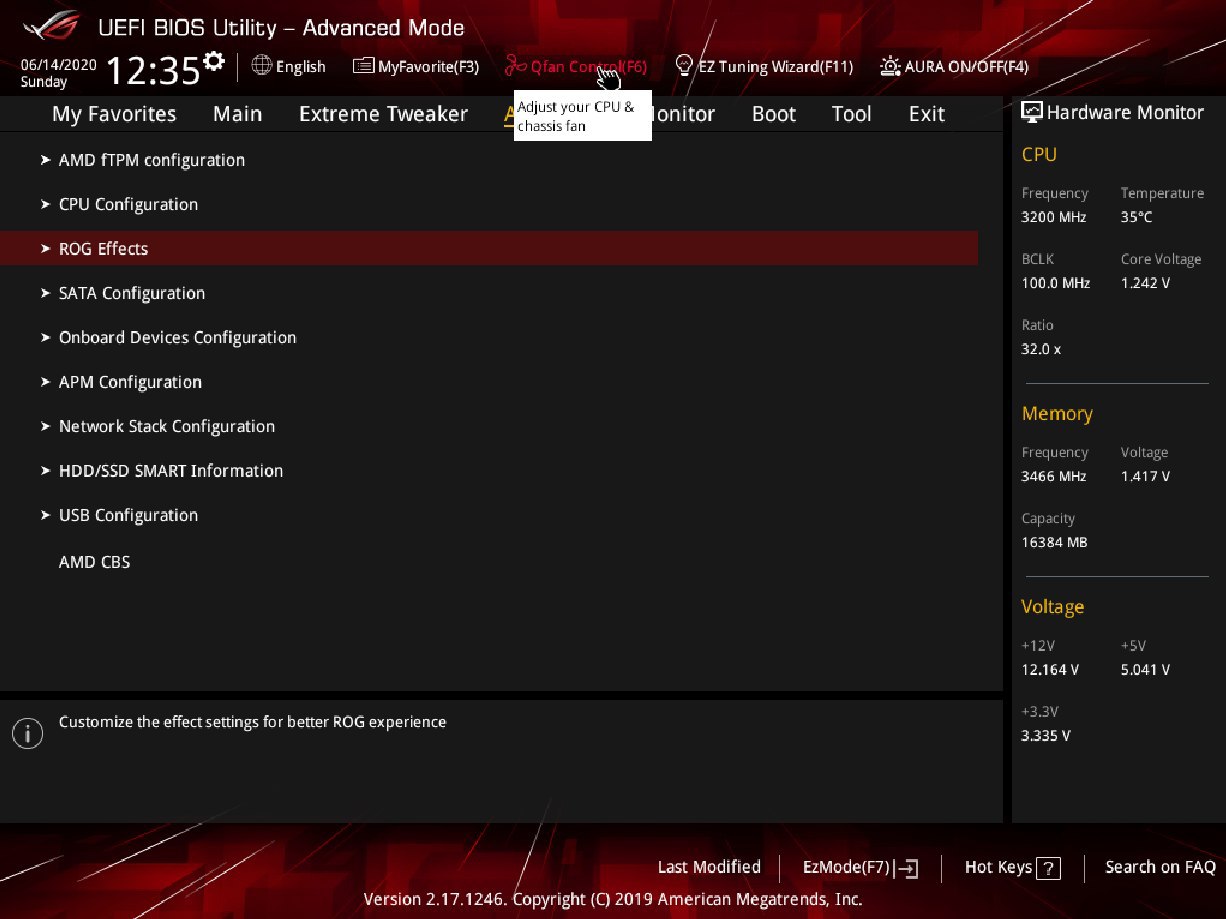Click CPU frequency value 3200 MHz
Viewport: 1226px width, 919px height.
[1054, 217]
